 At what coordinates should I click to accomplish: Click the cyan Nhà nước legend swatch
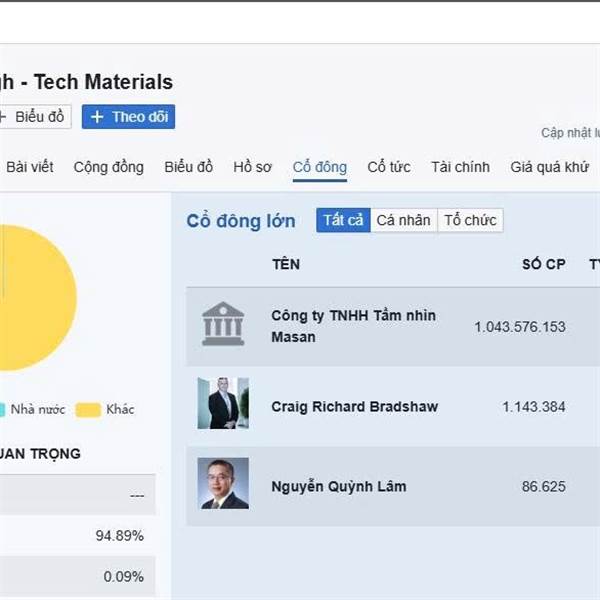2,409
